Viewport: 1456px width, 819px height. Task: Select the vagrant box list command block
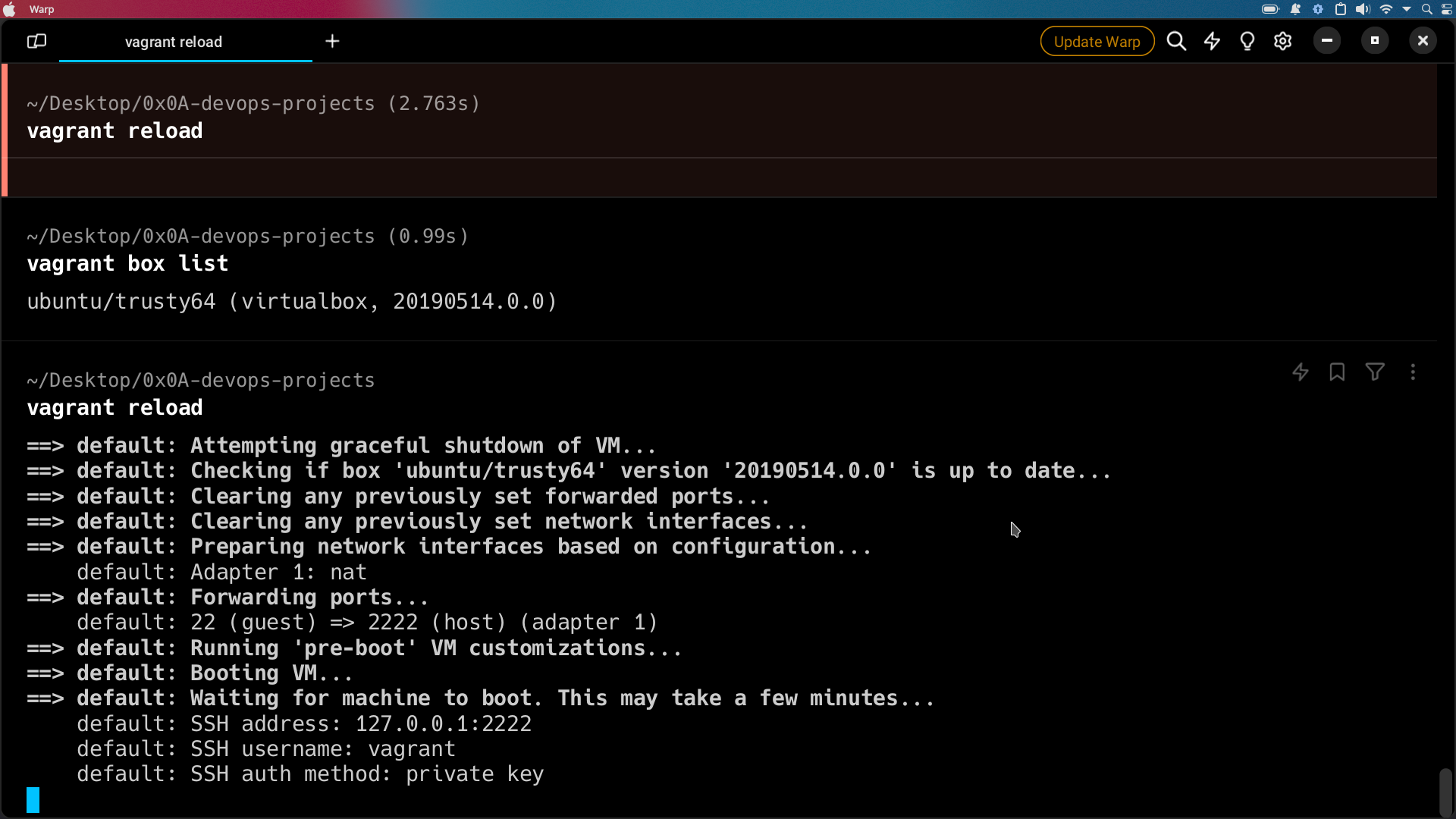click(127, 264)
